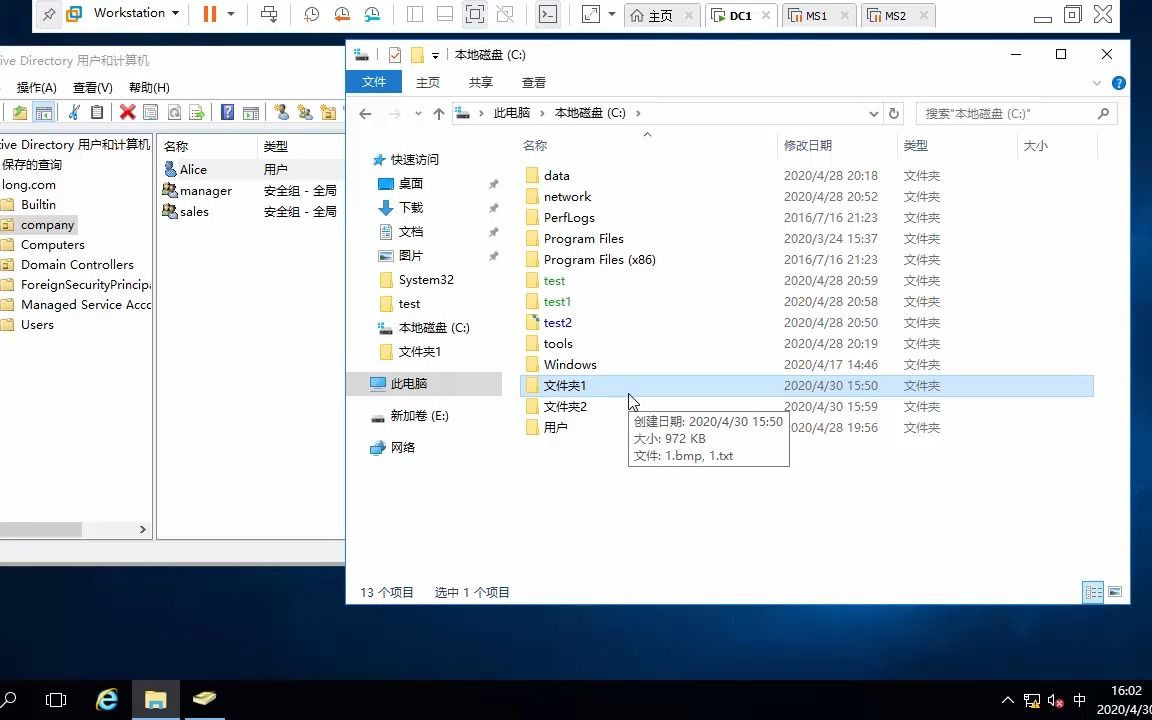Select 图片 in quick access
The height and width of the screenshot is (720, 1152).
(x=411, y=256)
